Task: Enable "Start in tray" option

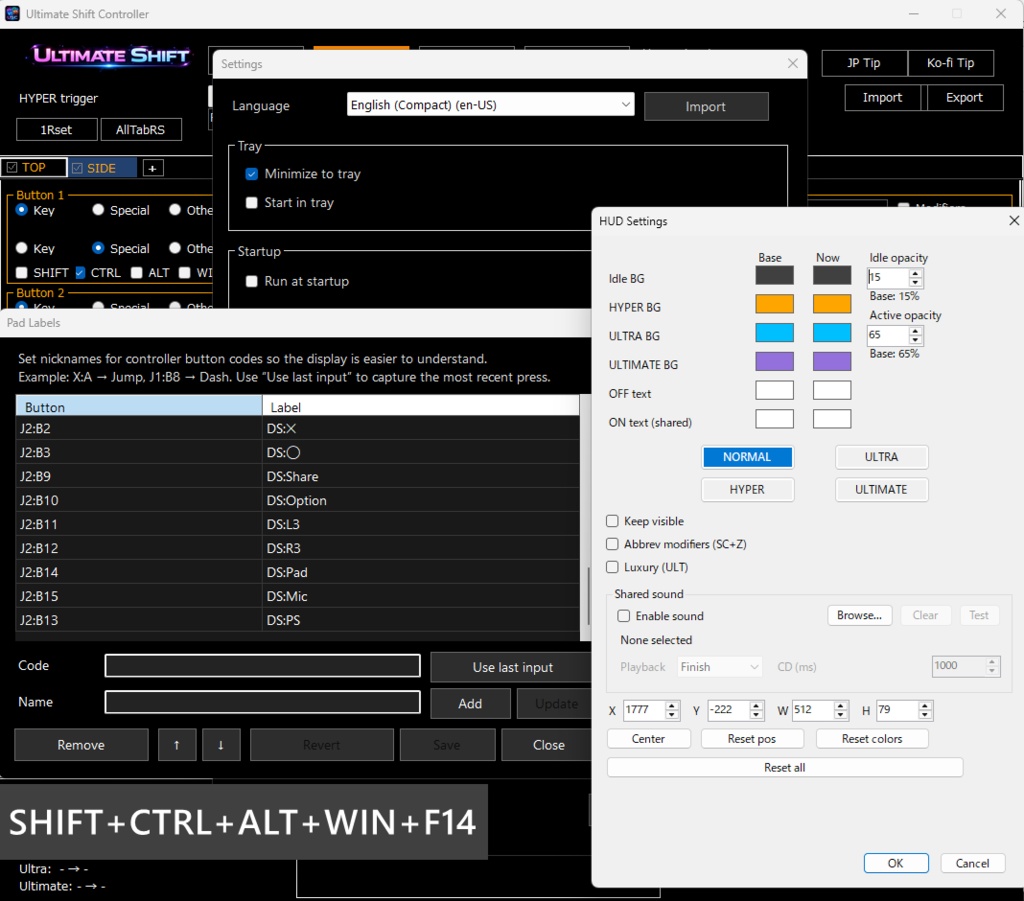Action: click(x=252, y=203)
